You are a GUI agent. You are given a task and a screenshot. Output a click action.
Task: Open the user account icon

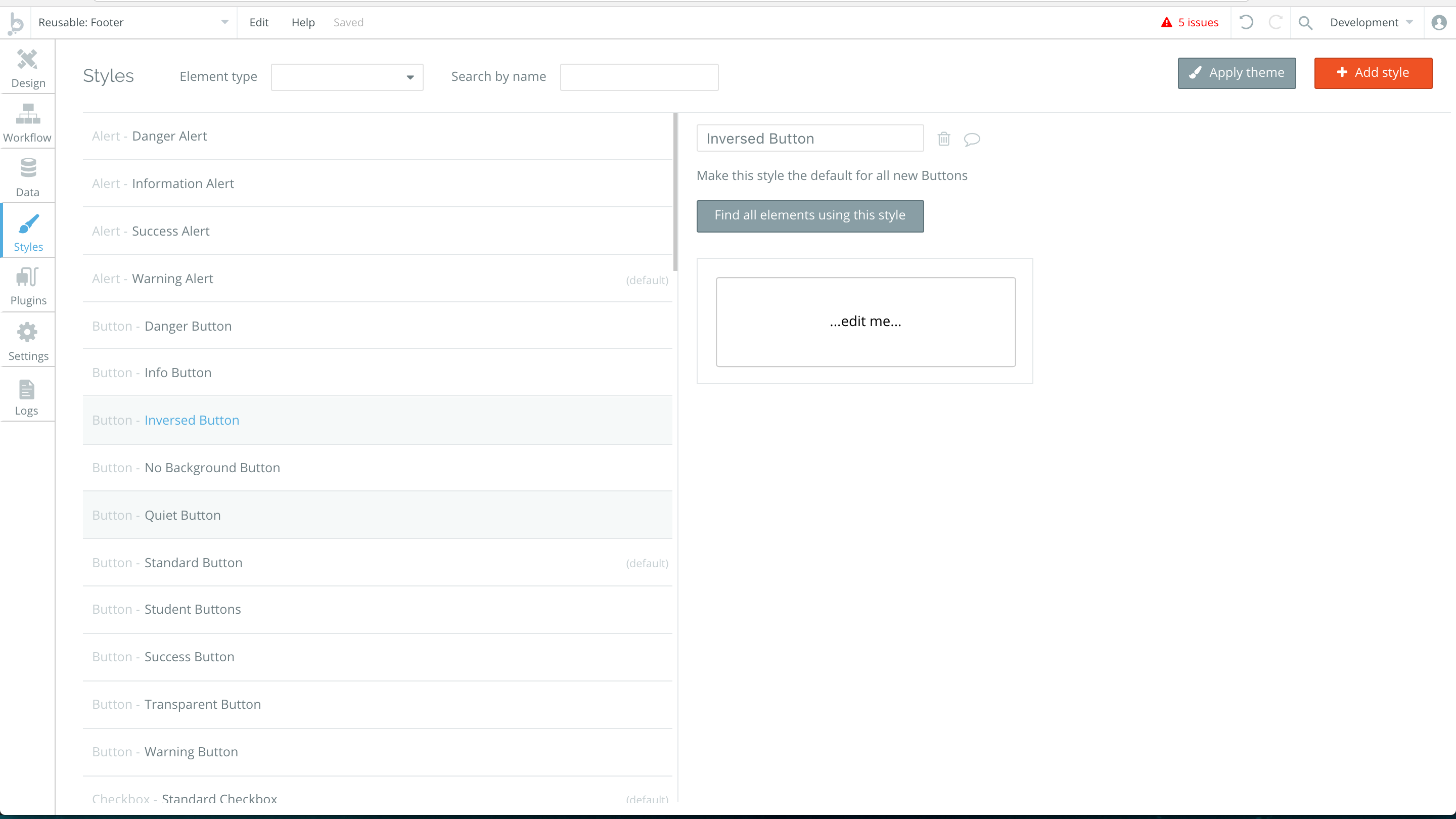click(1438, 23)
